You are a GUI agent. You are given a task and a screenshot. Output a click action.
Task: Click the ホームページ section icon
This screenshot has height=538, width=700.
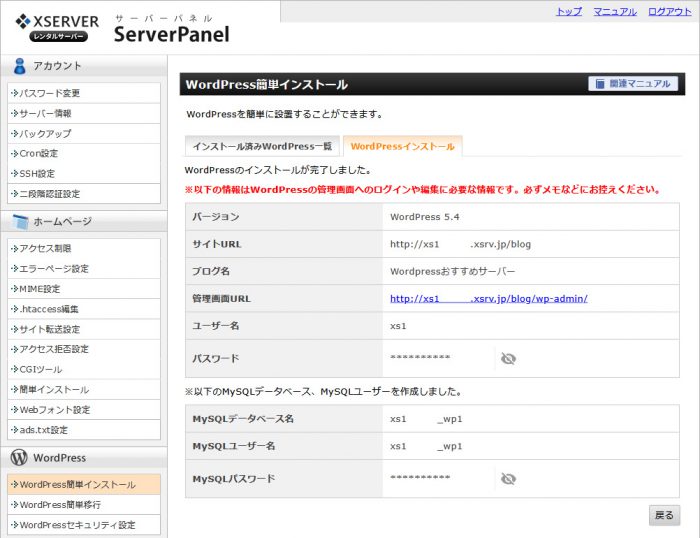[x=21, y=221]
